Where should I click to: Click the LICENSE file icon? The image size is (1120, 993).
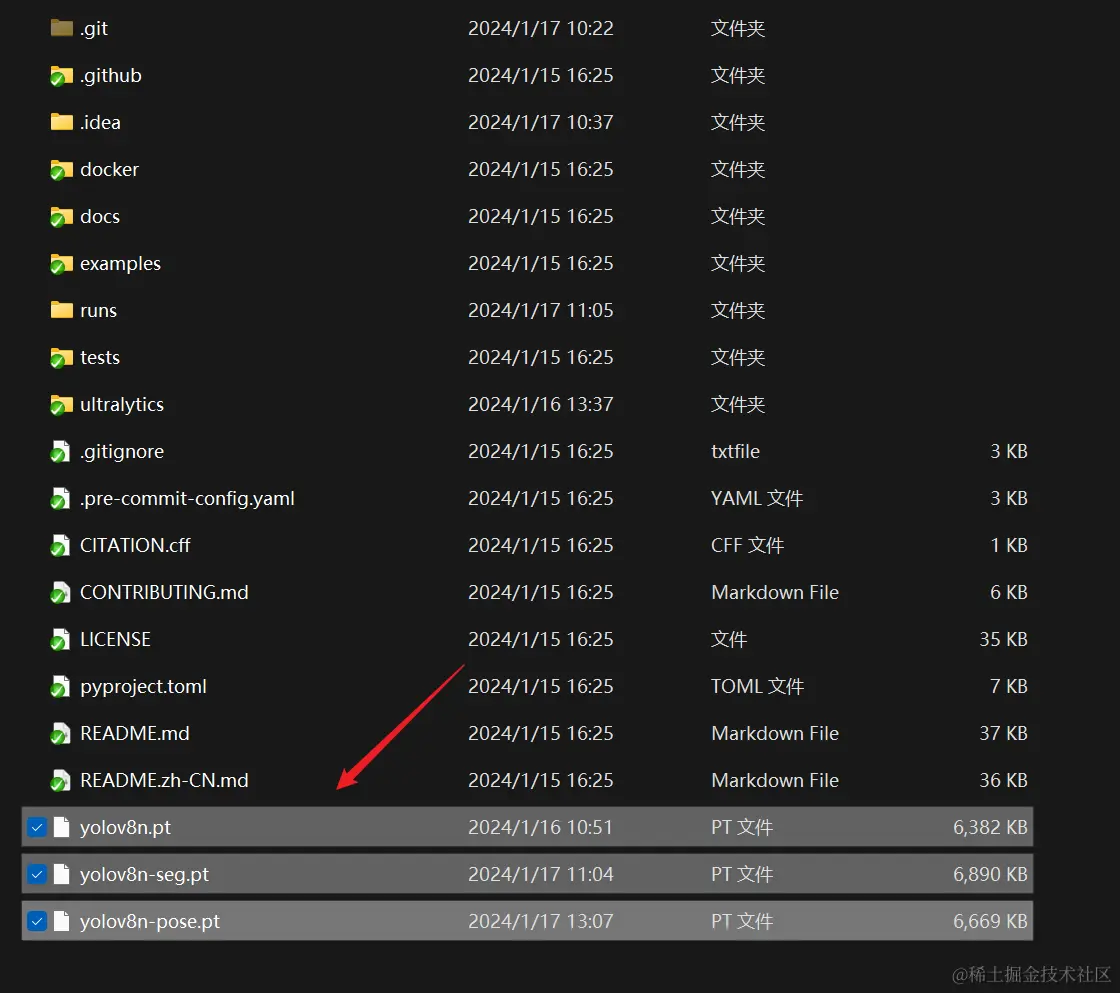[x=61, y=639]
